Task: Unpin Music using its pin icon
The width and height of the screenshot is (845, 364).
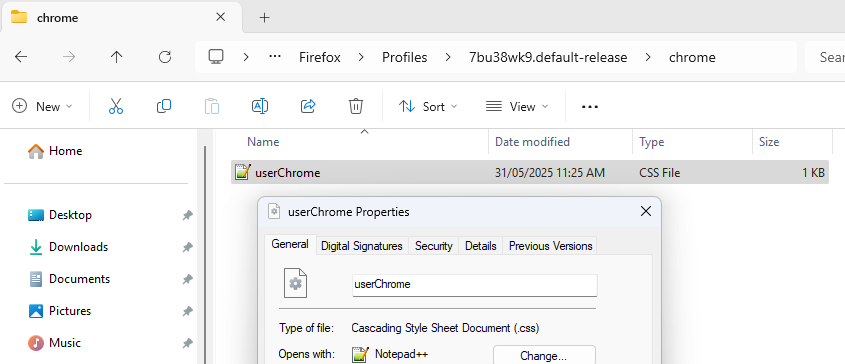Action: (187, 342)
